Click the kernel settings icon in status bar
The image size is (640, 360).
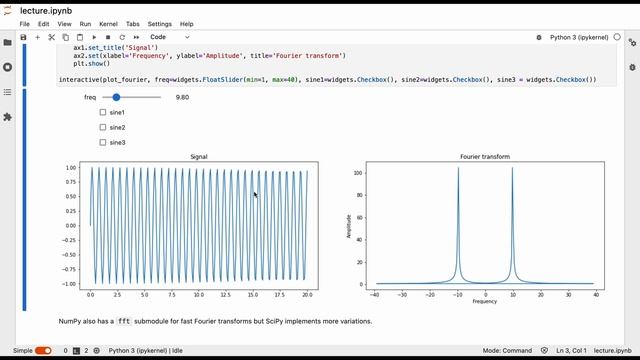point(96,351)
